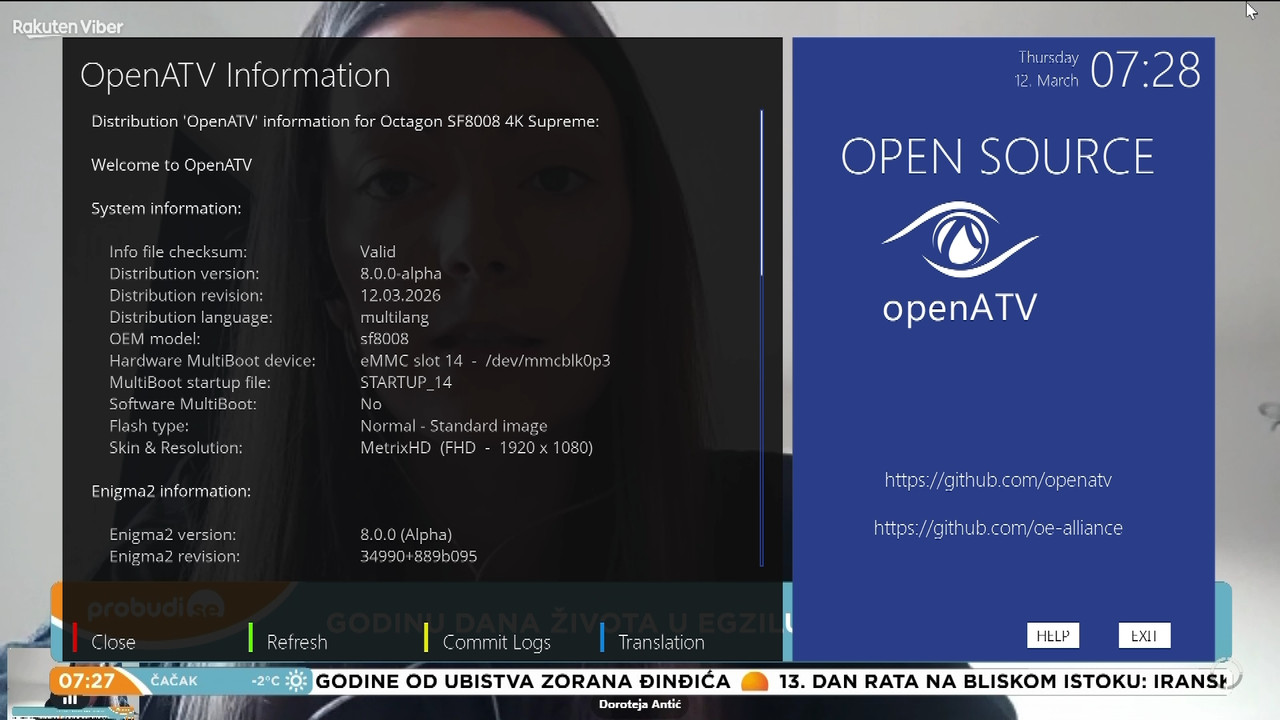Click the 'Thursday' weekday text
The width and height of the screenshot is (1280, 720).
tap(1048, 58)
